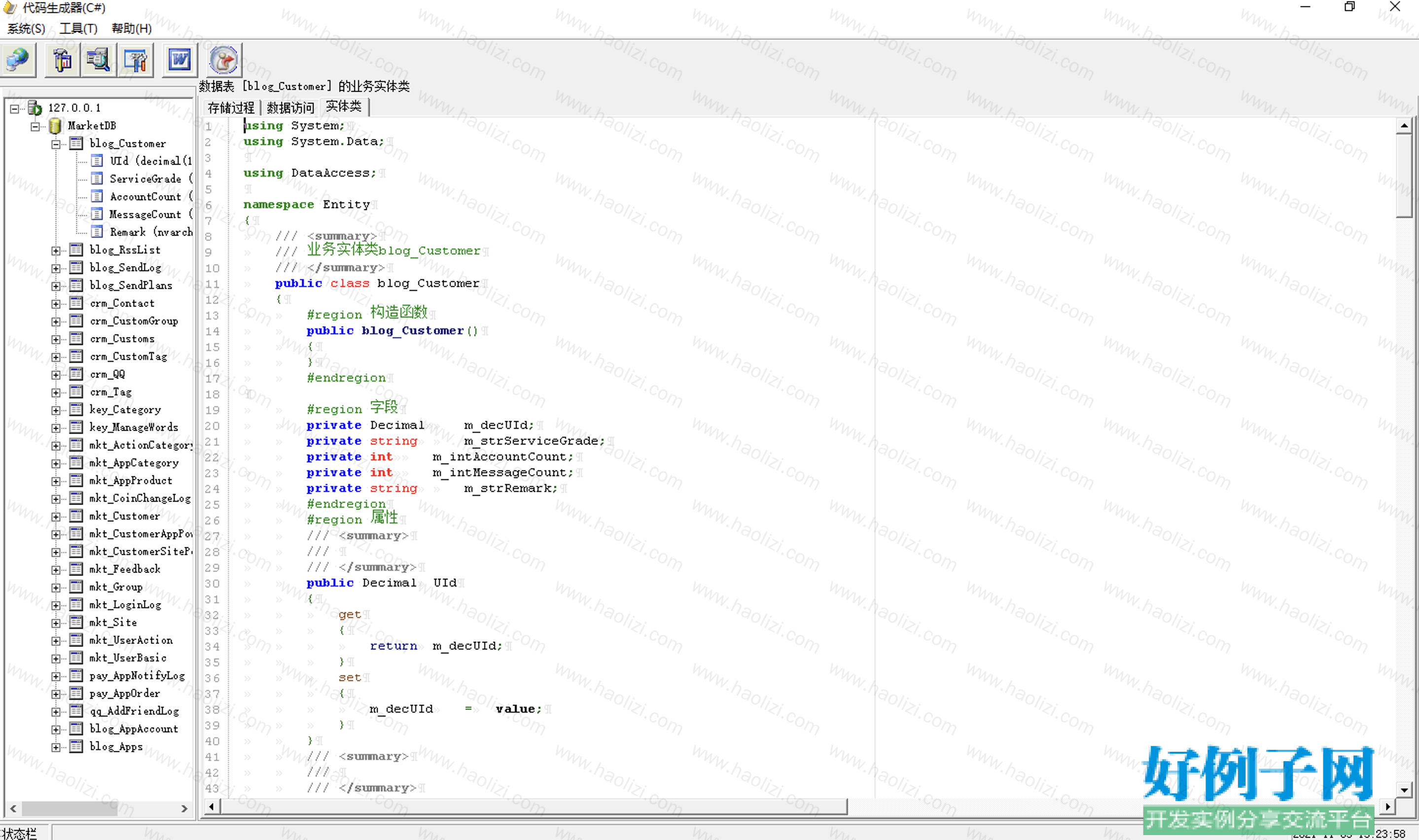
Task: Select the mkt_UserAction table name
Action: point(131,640)
